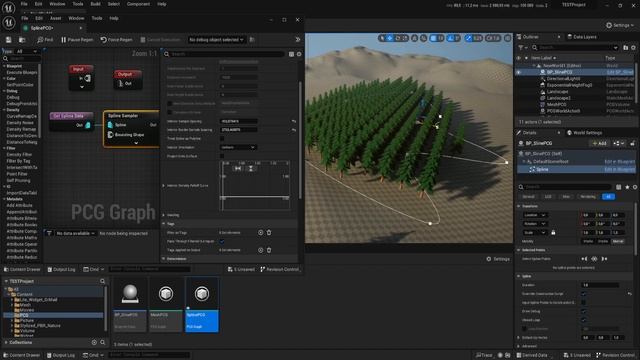Add a new collection with plus icon

coord(94,342)
